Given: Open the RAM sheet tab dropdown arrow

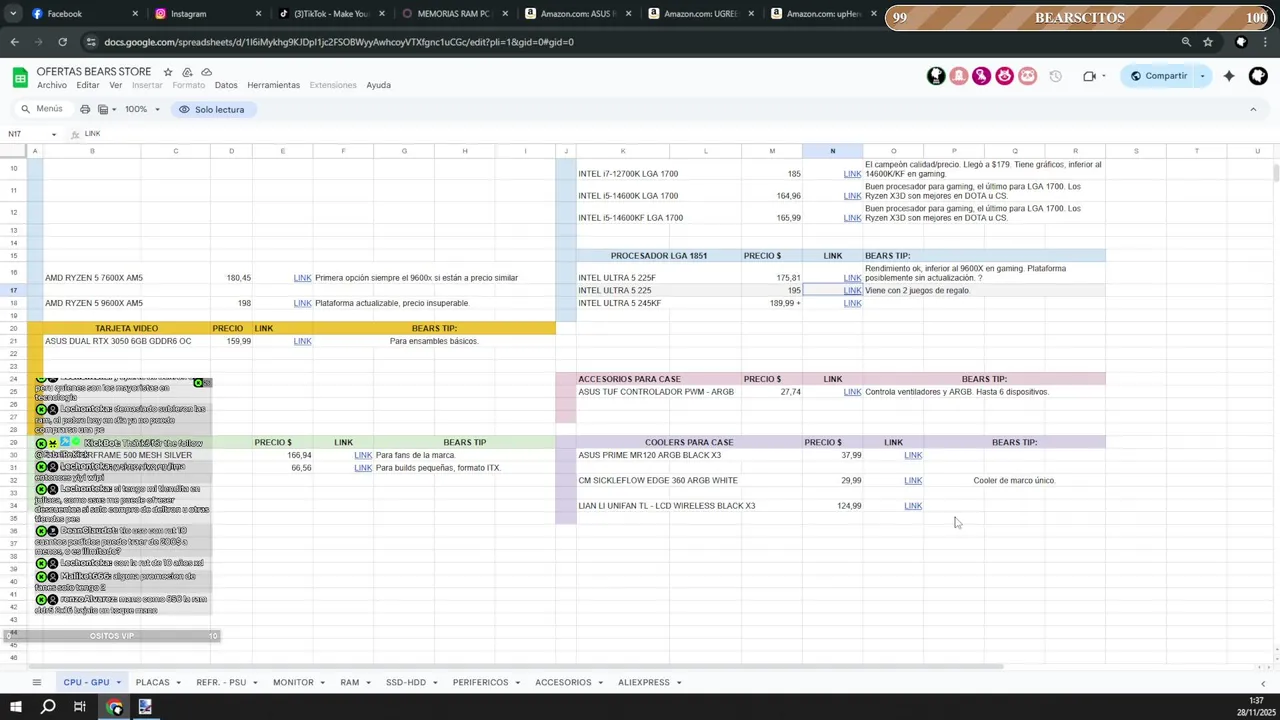Looking at the screenshot, I should coord(368,683).
